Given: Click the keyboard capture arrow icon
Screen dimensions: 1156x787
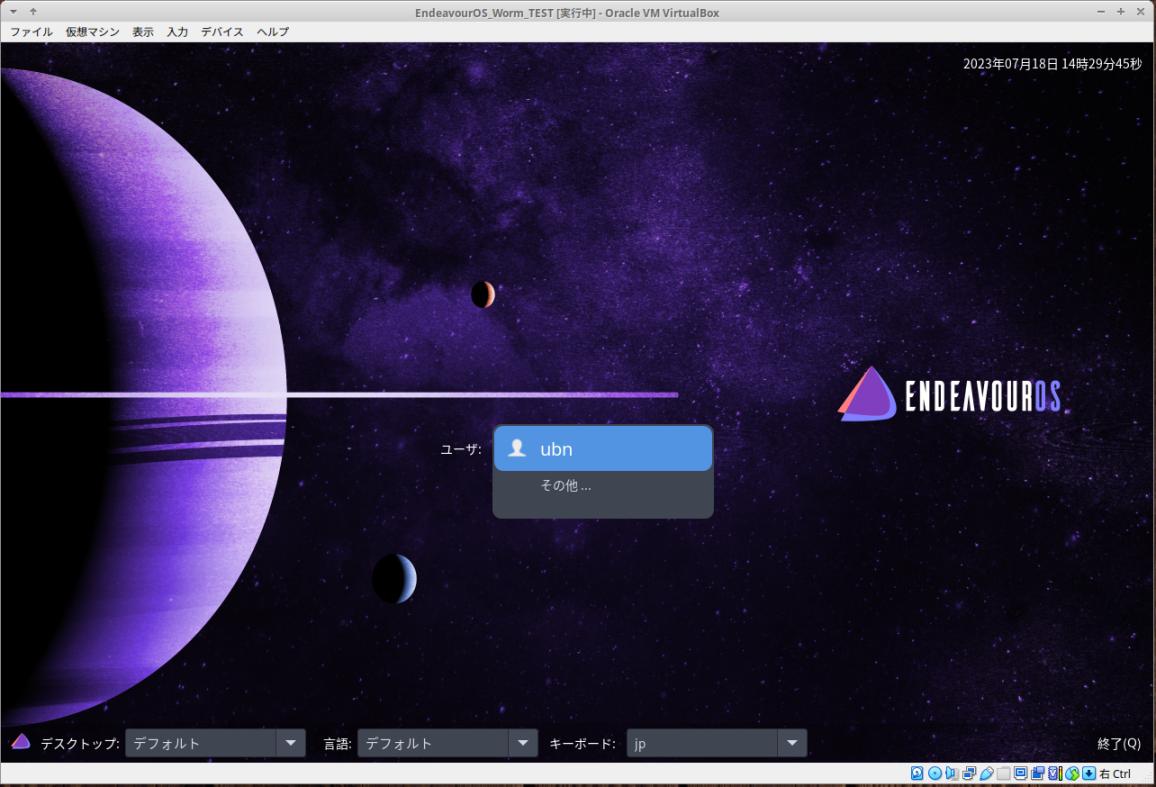Looking at the screenshot, I should [1089, 773].
